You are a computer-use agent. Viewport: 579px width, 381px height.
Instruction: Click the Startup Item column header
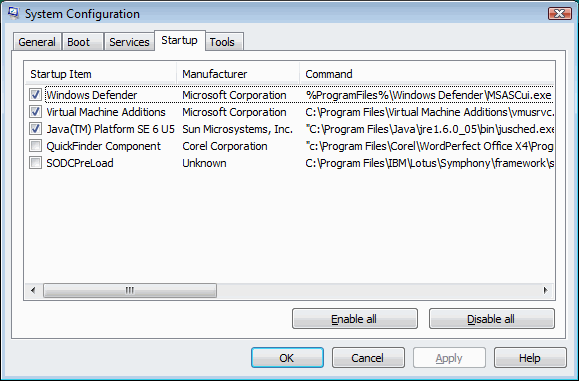pos(101,74)
